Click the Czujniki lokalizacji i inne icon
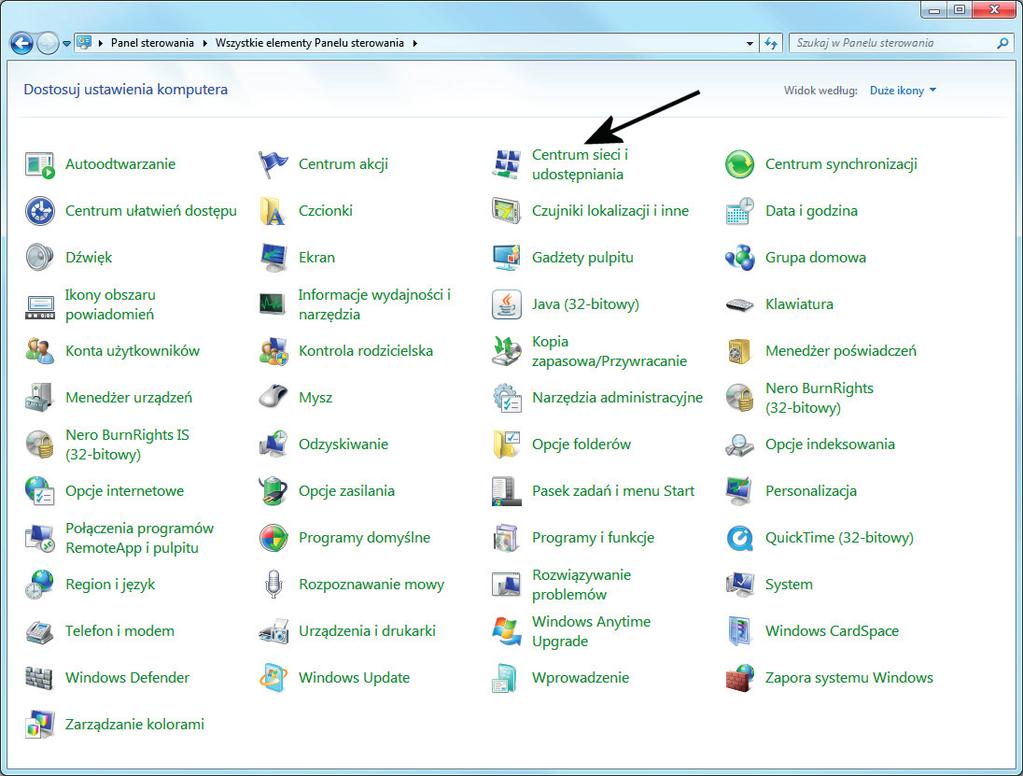1023x776 pixels. click(506, 211)
